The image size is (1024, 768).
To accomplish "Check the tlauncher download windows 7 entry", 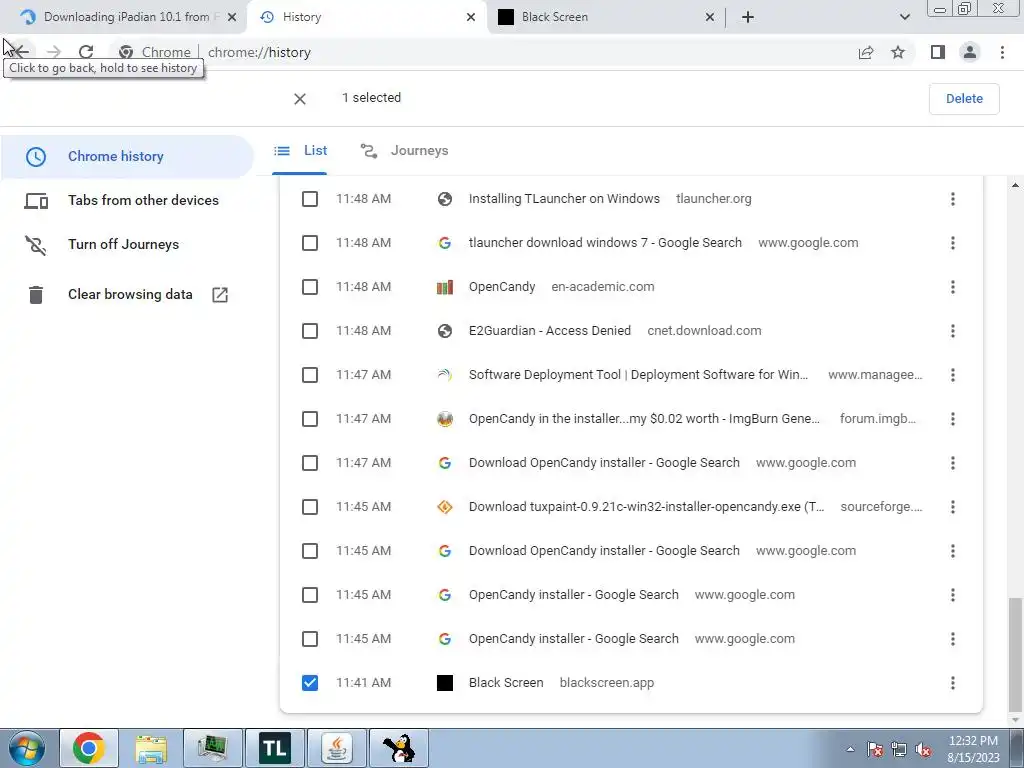I will point(310,243).
